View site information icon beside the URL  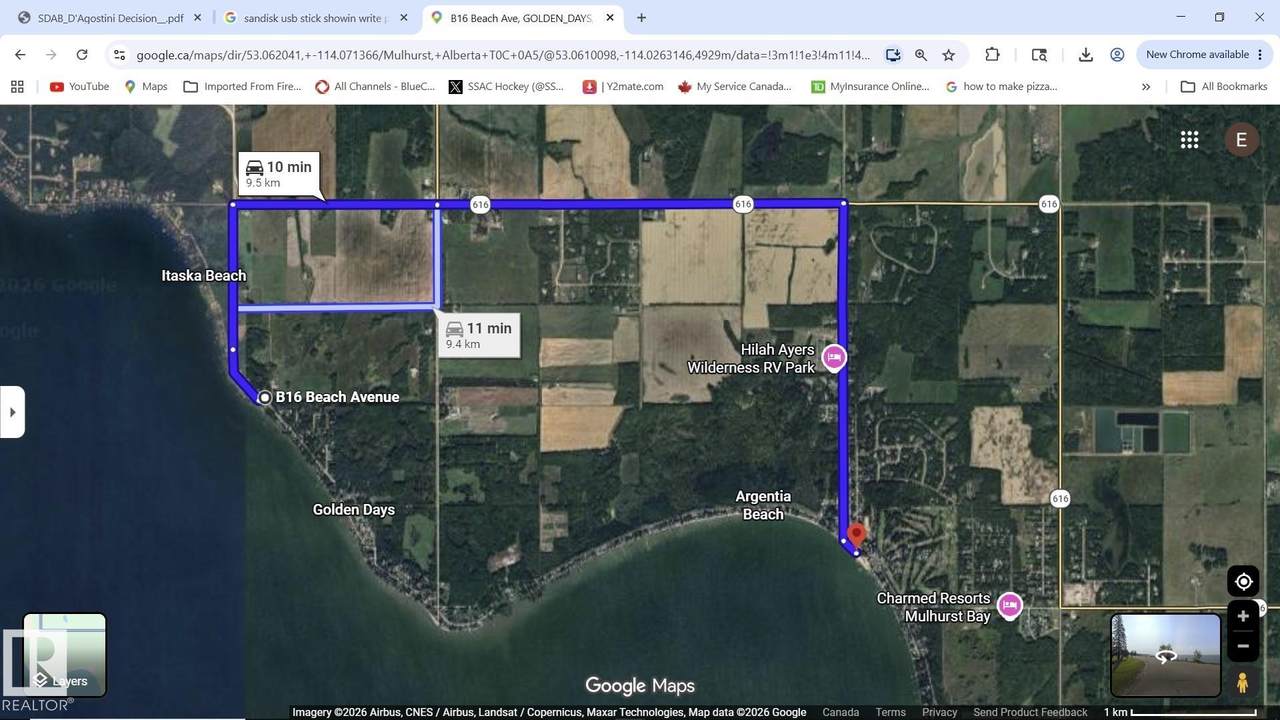119,55
